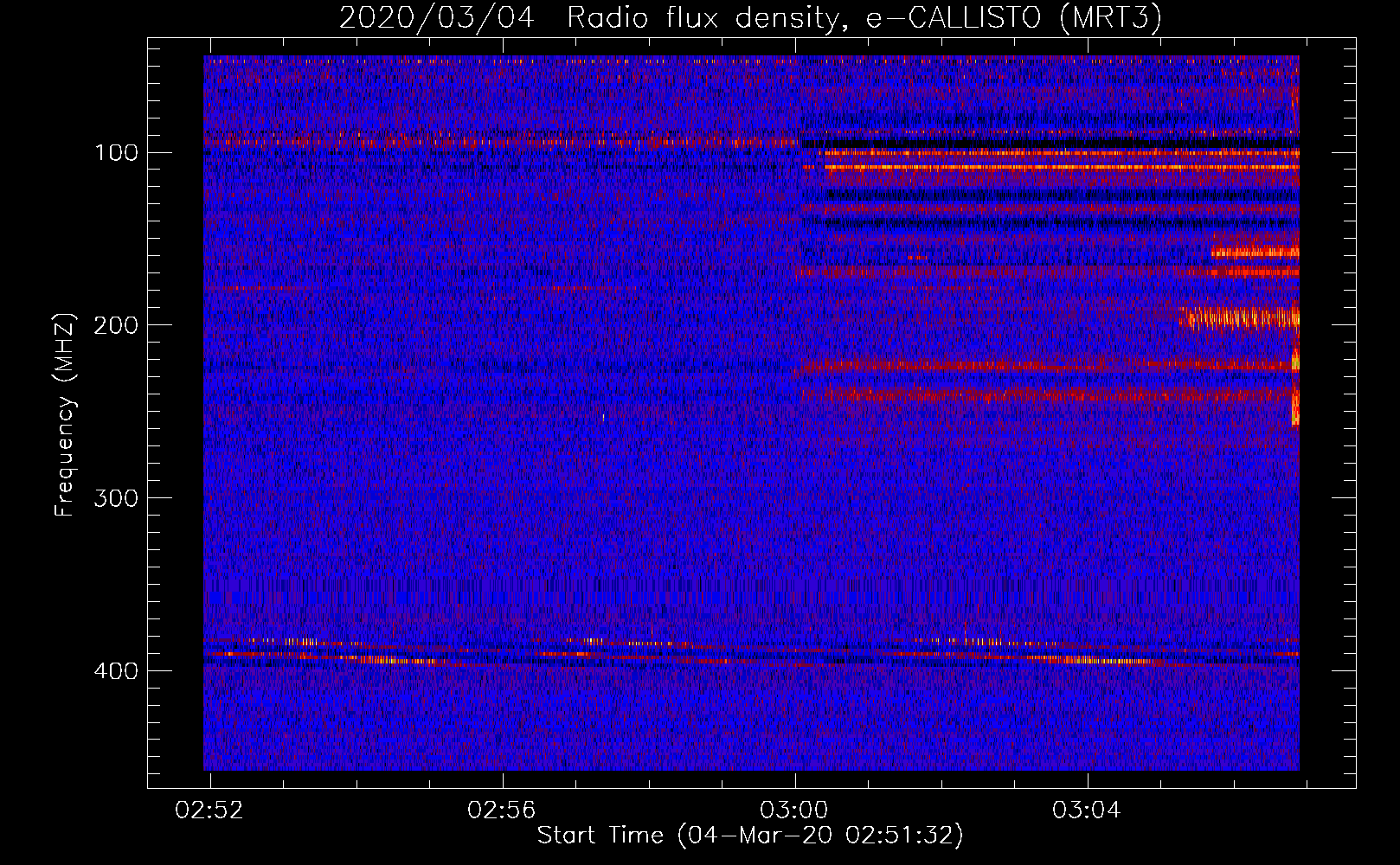
Task: Click the 'Frequency (MHZ)' axis label
Action: pyautogui.click(x=65, y=415)
